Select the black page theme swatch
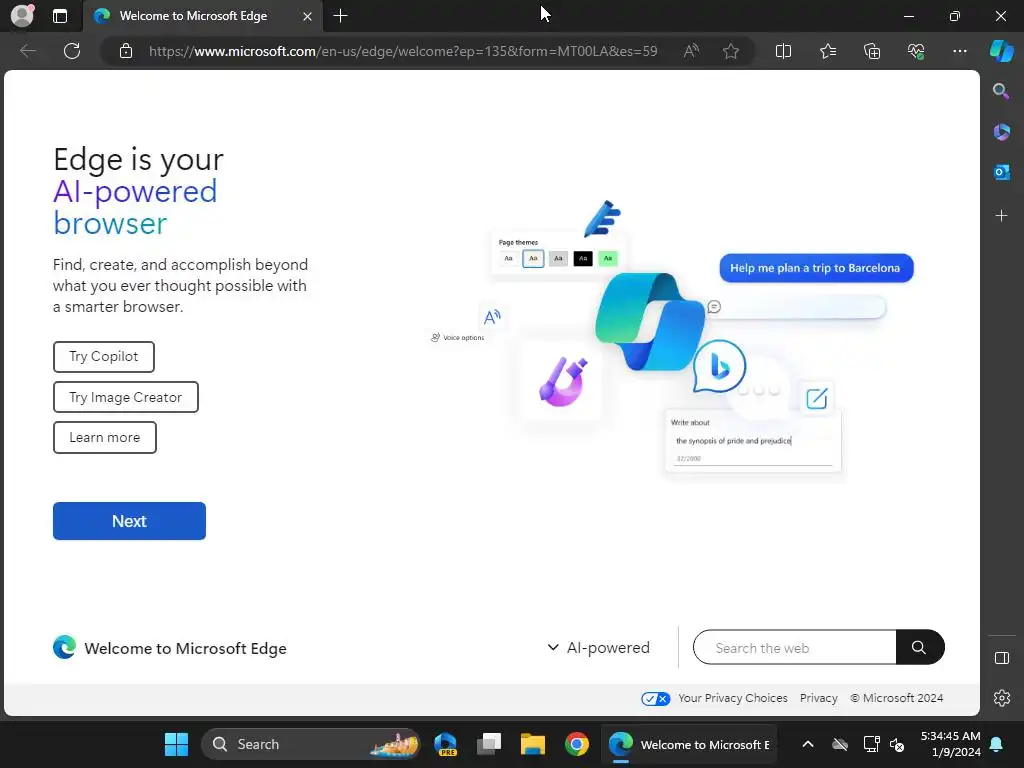The image size is (1024, 768). [x=583, y=259]
